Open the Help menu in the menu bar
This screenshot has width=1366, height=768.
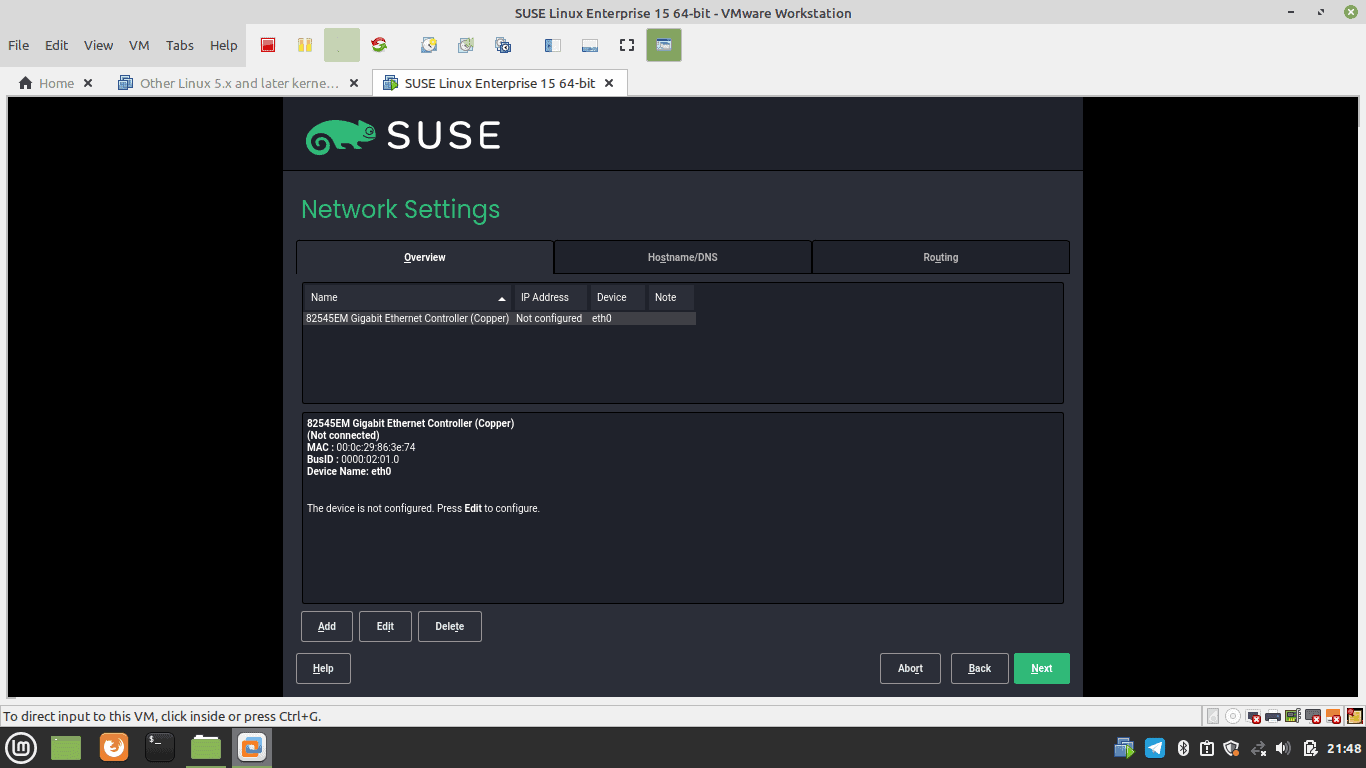(x=224, y=45)
